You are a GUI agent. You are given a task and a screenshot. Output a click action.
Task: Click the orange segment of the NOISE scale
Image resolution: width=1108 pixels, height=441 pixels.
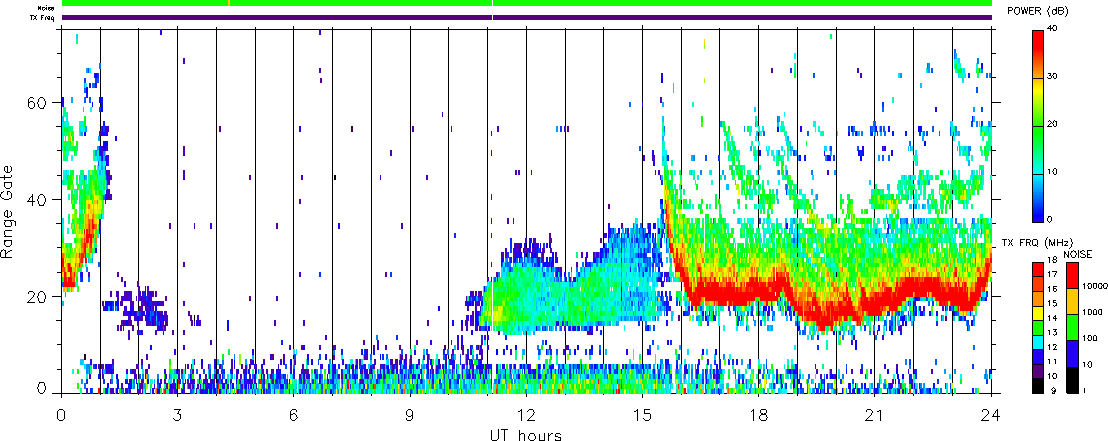(1072, 301)
